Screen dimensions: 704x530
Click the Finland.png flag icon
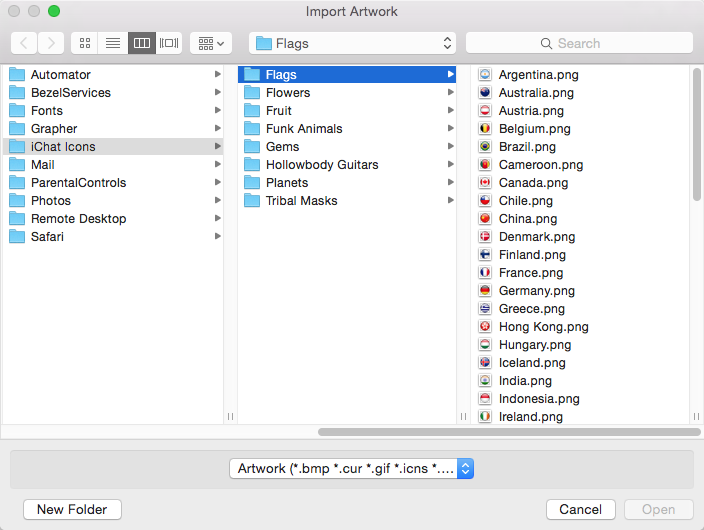(485, 254)
